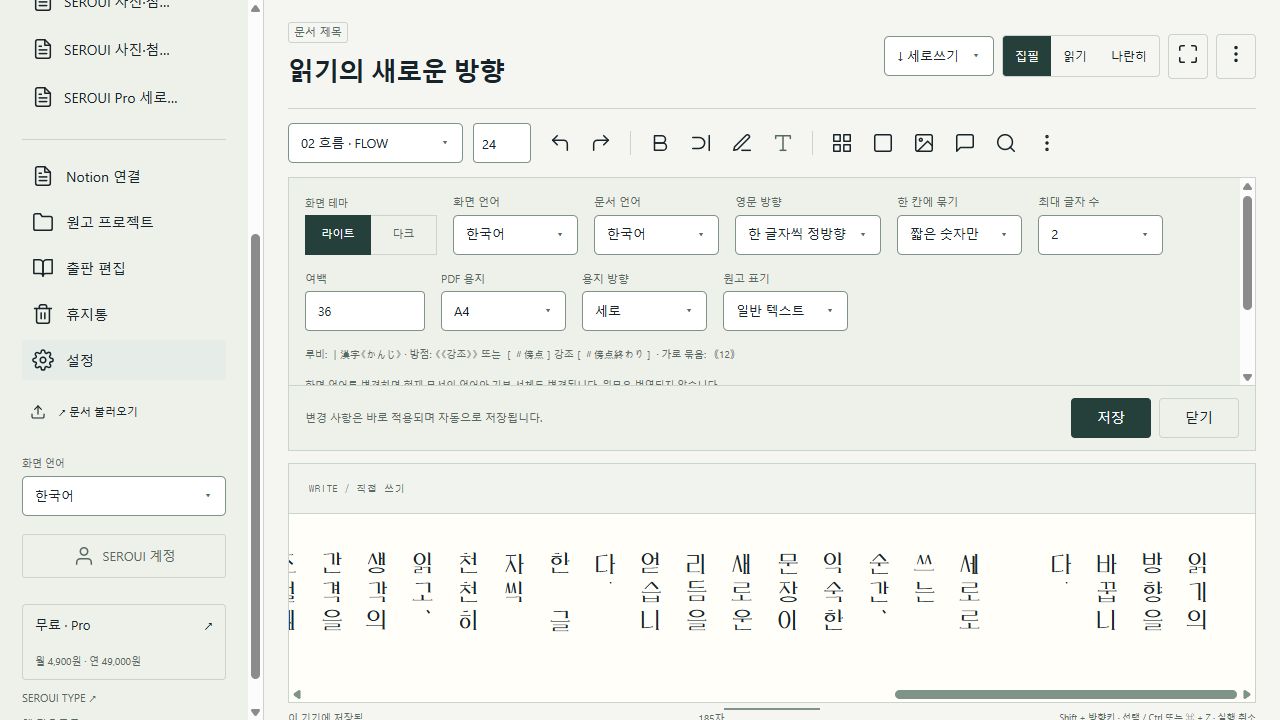
Task: Expand the 한 칸에 묶기 dropdown
Action: pos(959,235)
